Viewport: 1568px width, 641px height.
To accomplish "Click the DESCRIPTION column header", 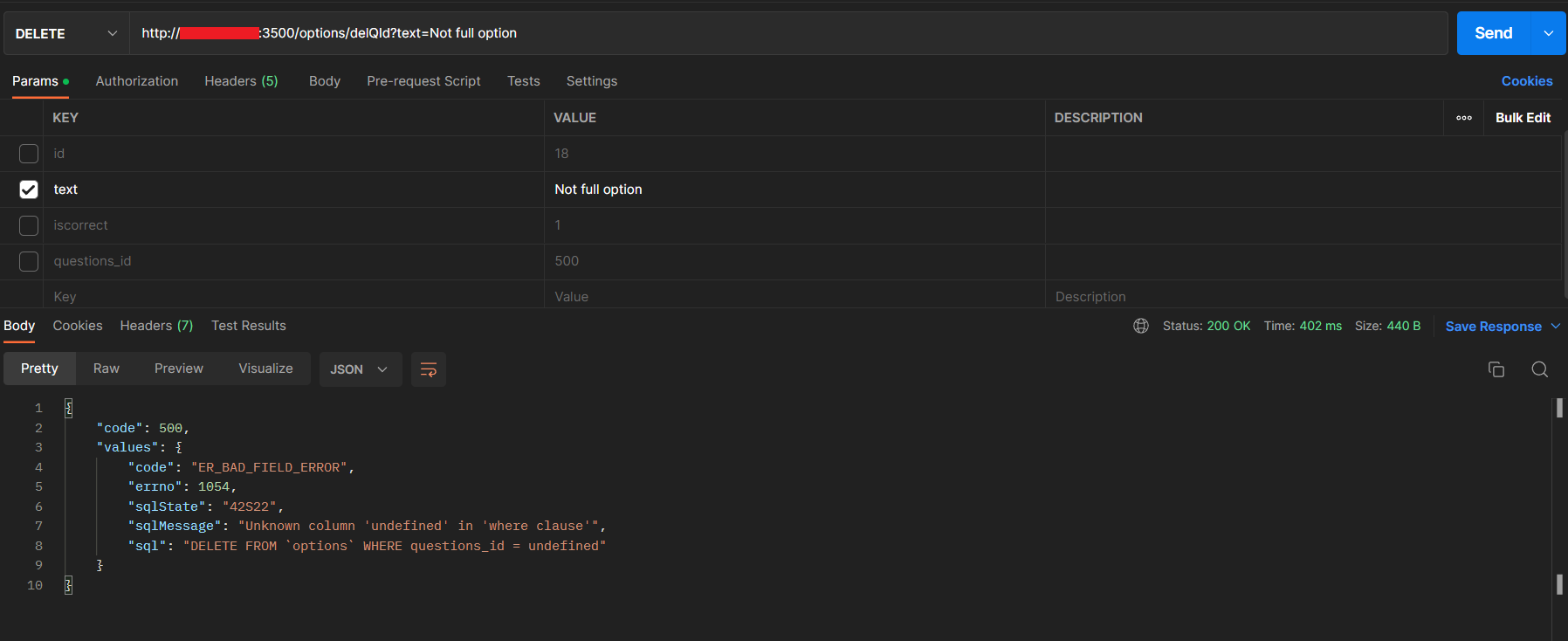I will (1098, 118).
